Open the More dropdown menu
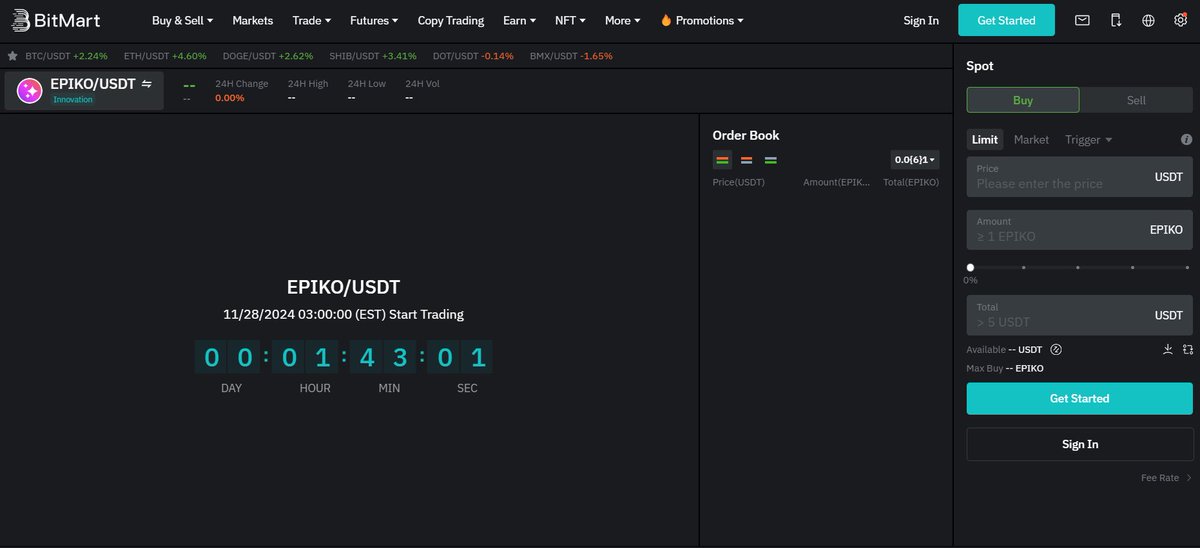 623,20
